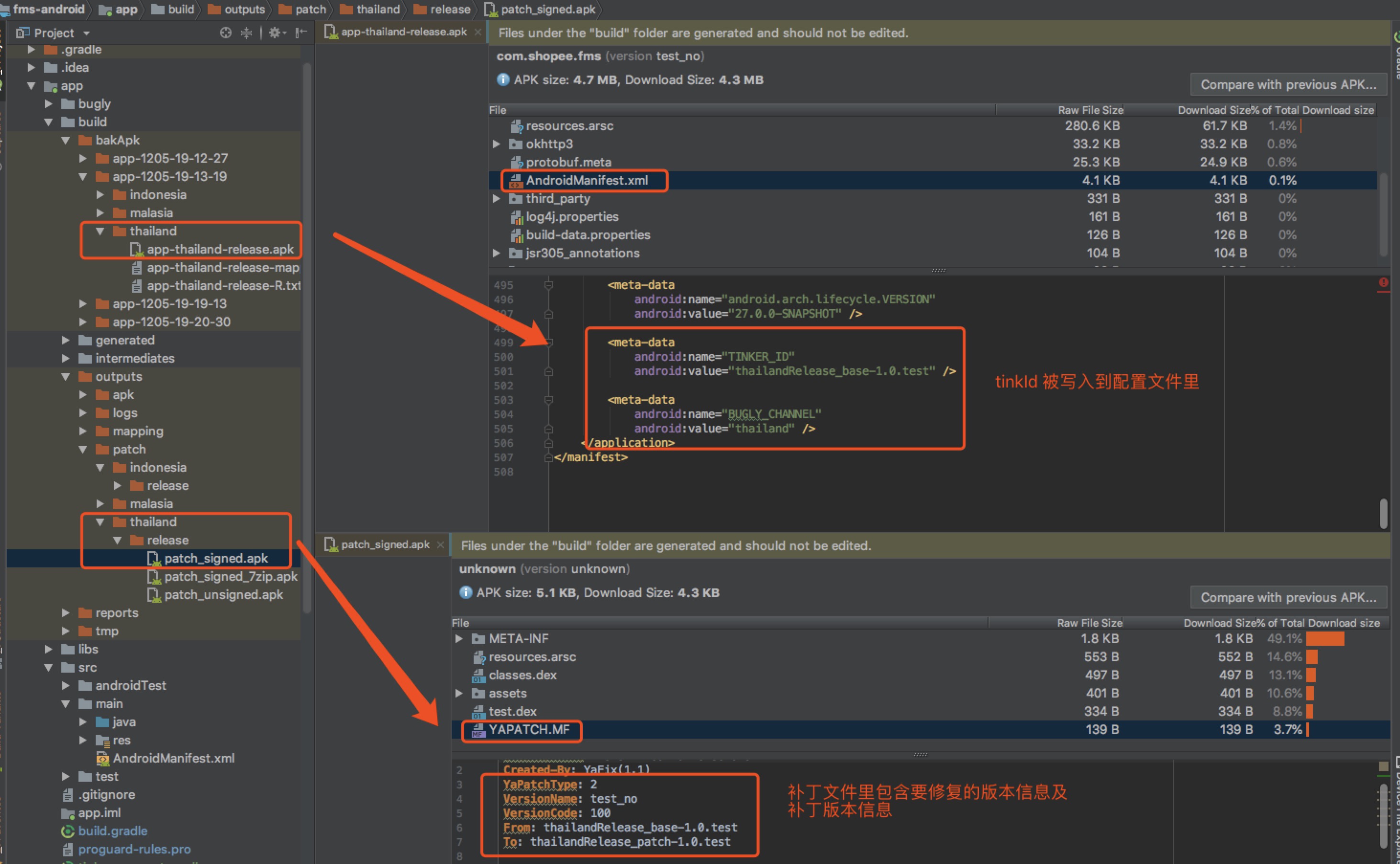Close the patch_signed.apk editor tab
The image size is (1400, 864).
pos(440,544)
